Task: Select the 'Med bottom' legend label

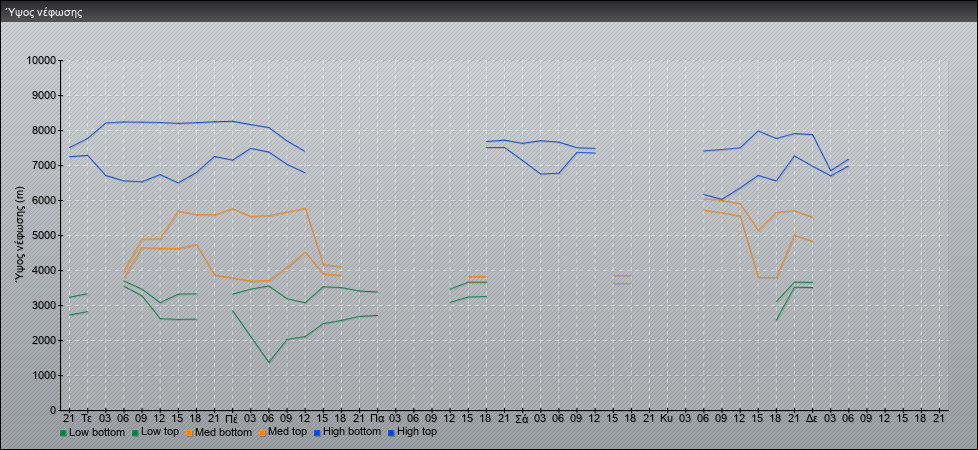Action: [x=223, y=432]
